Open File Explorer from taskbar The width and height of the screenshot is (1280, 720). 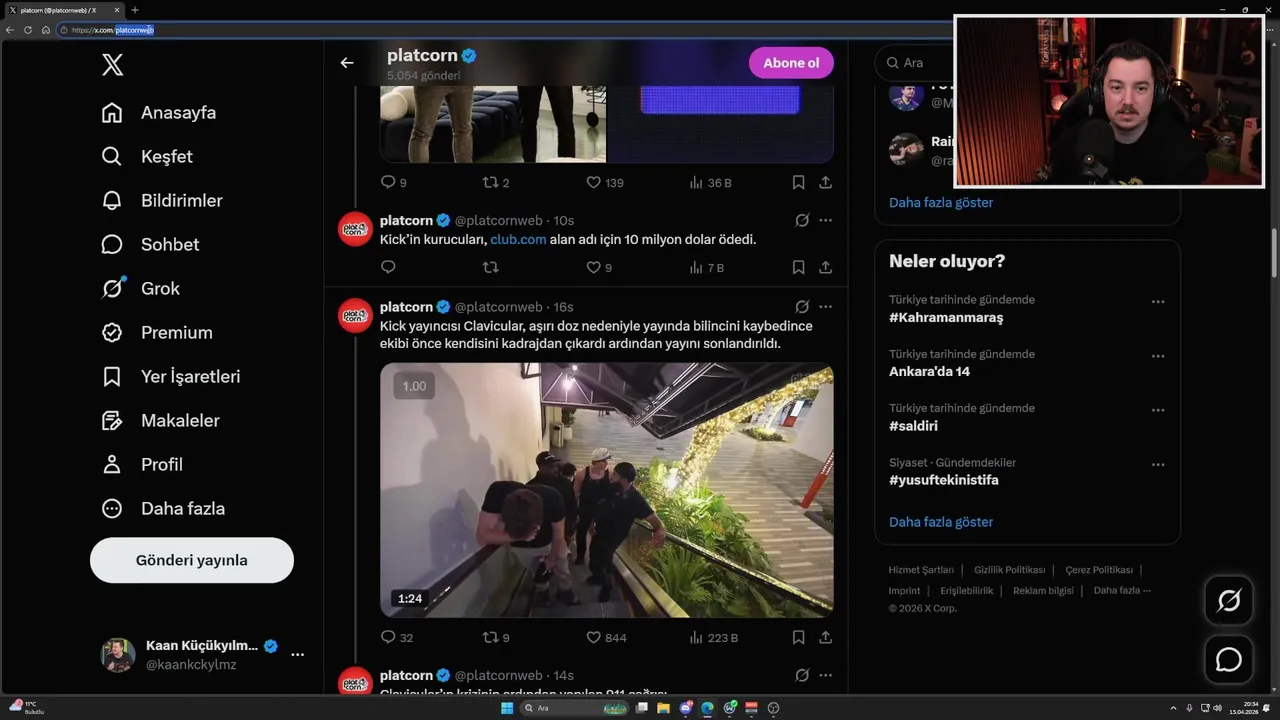[663, 708]
